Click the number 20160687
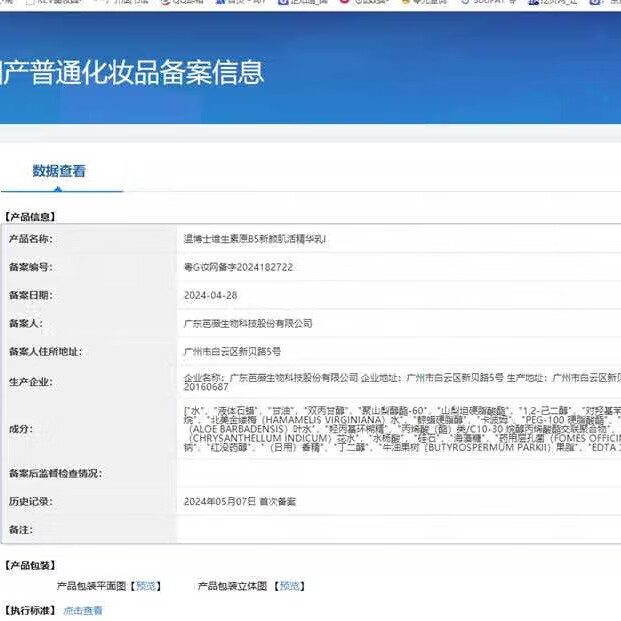 click(206, 387)
